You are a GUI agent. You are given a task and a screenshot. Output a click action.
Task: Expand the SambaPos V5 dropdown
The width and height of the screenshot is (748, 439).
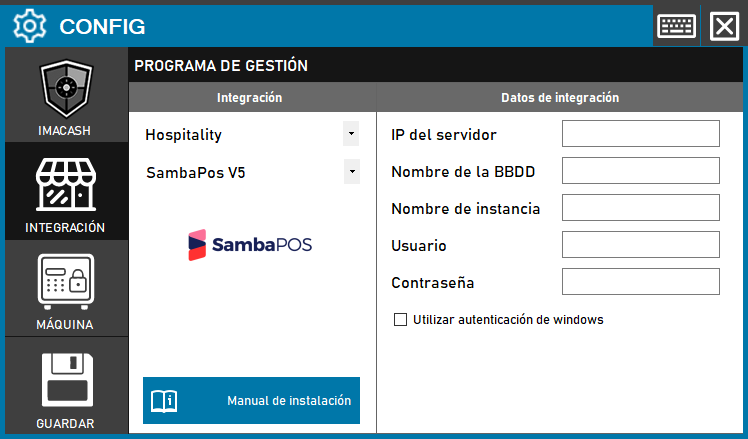(x=351, y=172)
